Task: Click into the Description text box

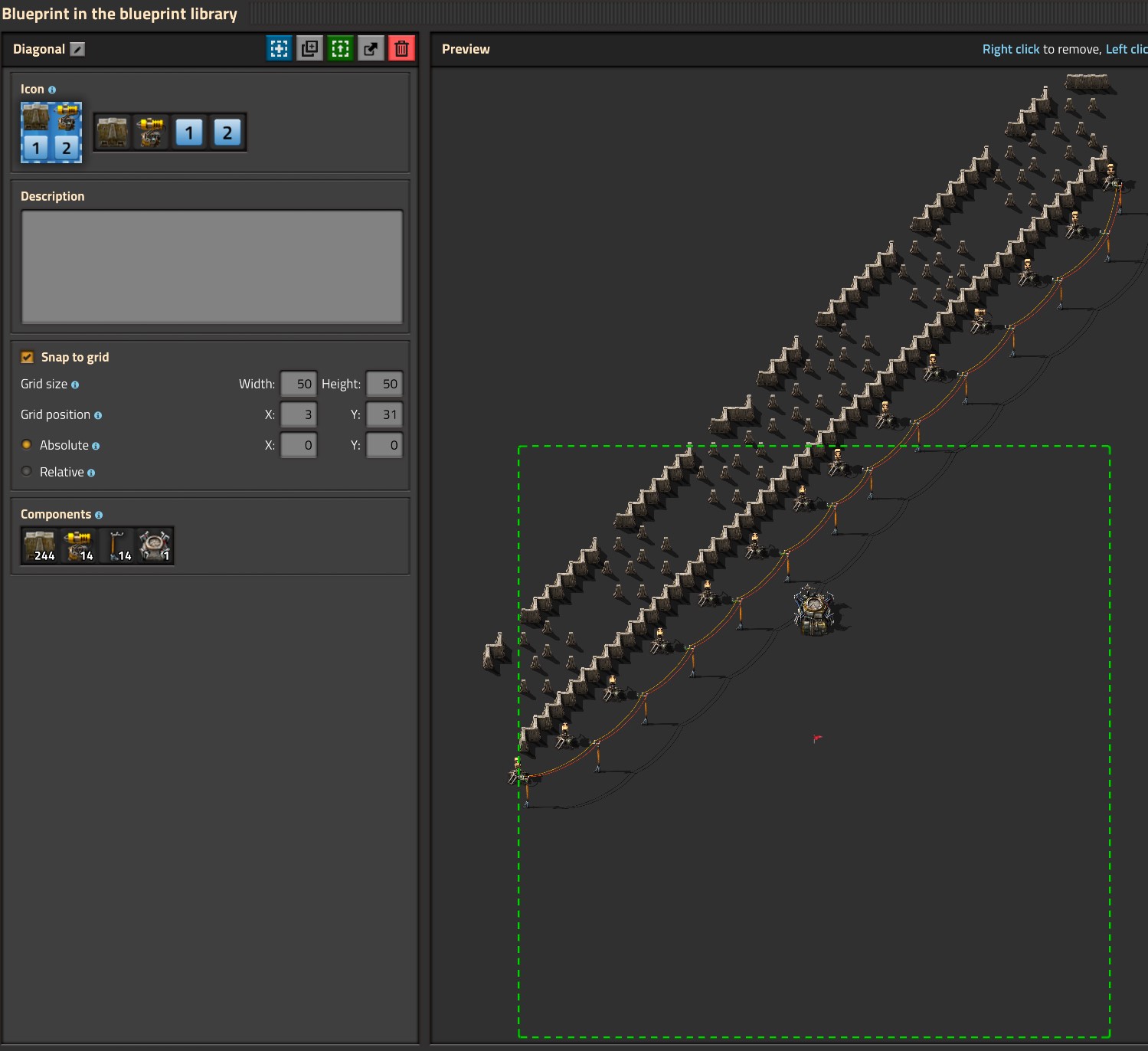Action: point(212,267)
